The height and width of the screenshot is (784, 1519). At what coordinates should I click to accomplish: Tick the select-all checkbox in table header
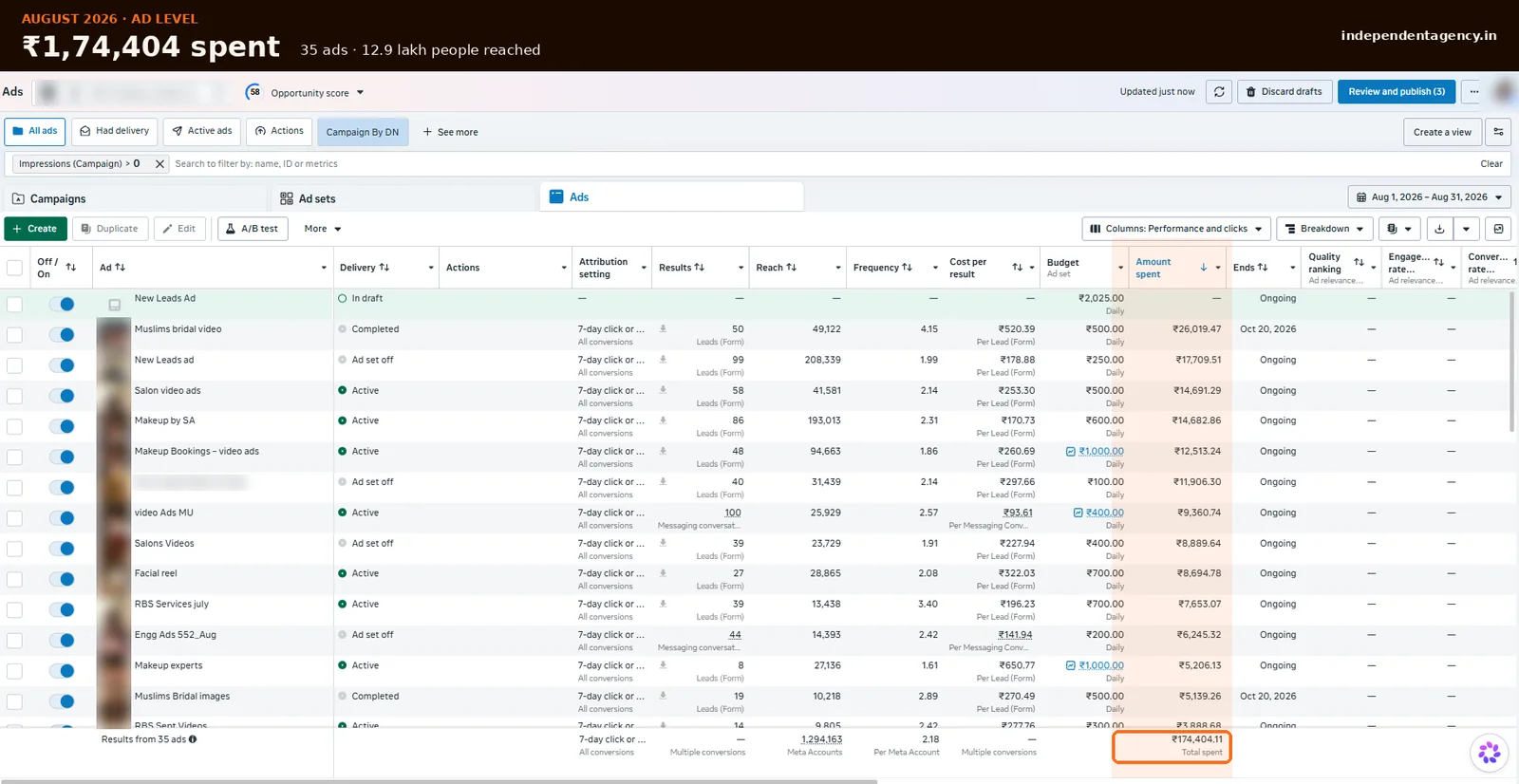[x=14, y=268]
